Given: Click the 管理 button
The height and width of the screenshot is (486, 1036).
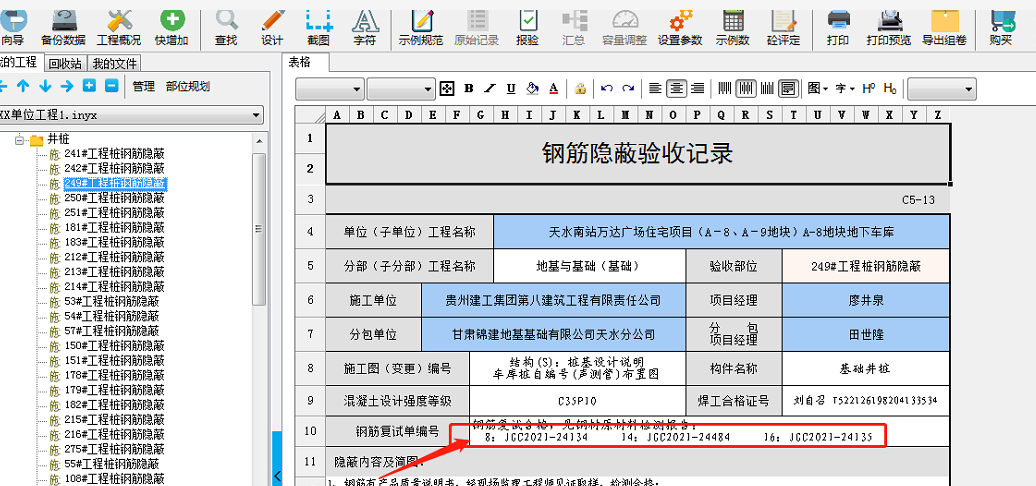Looking at the screenshot, I should (144, 87).
